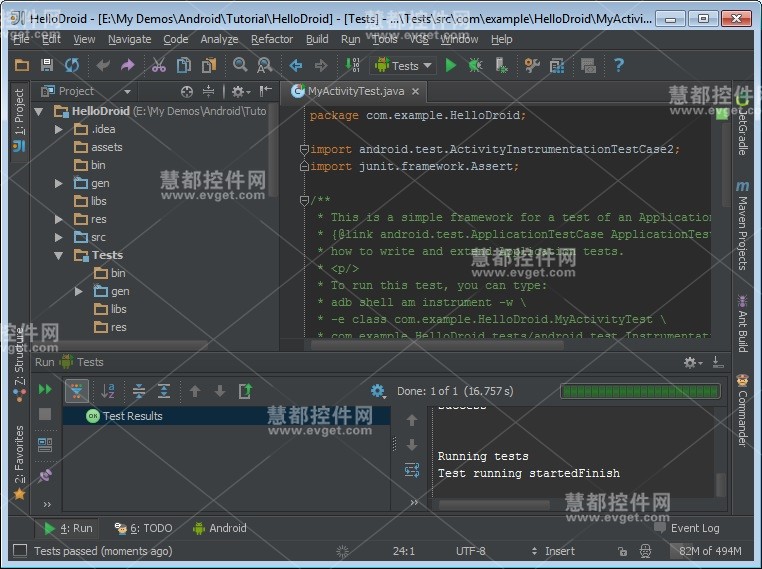
Task: Start debugging with the bug icon
Action: tap(475, 65)
